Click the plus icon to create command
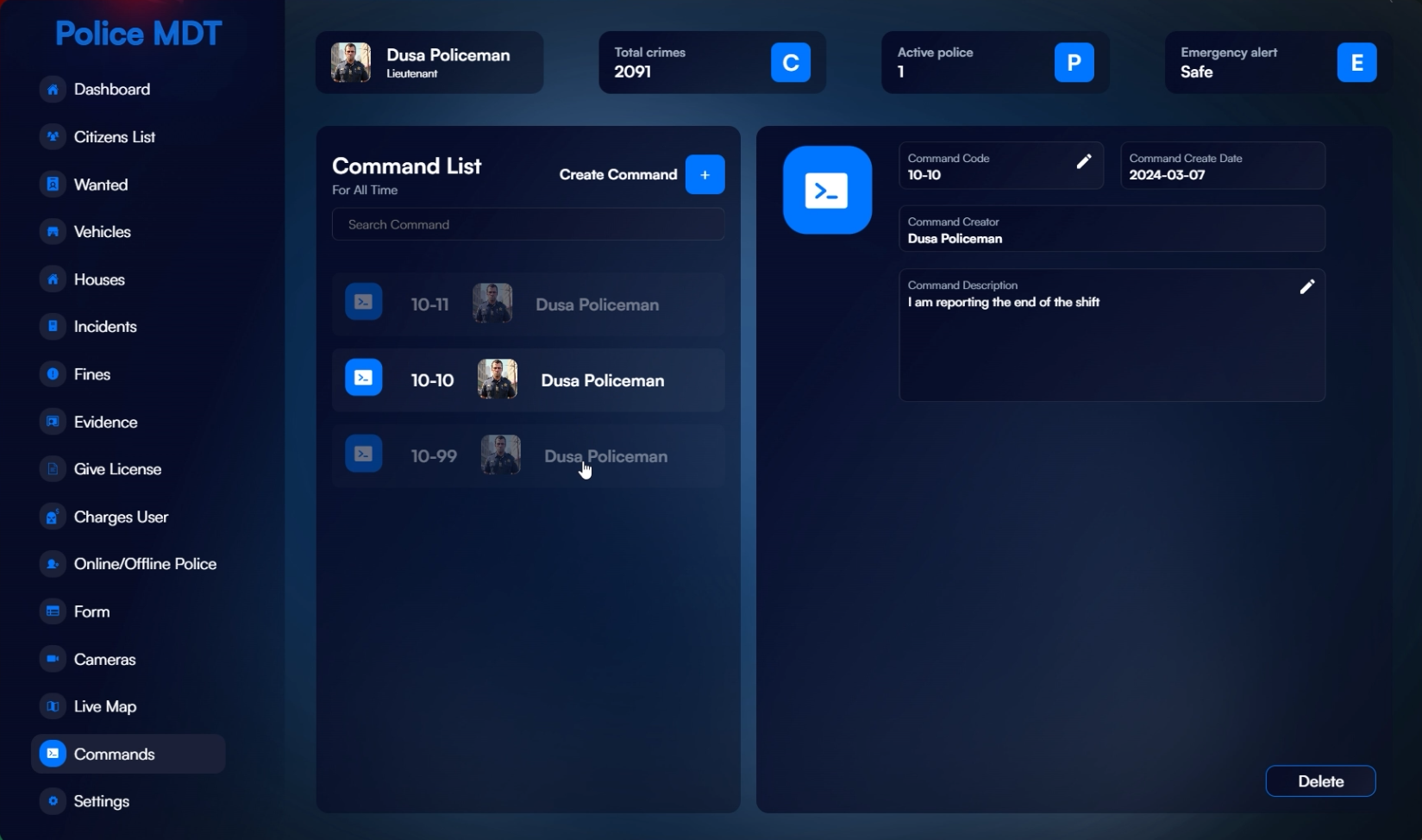The image size is (1422, 840). pos(705,175)
